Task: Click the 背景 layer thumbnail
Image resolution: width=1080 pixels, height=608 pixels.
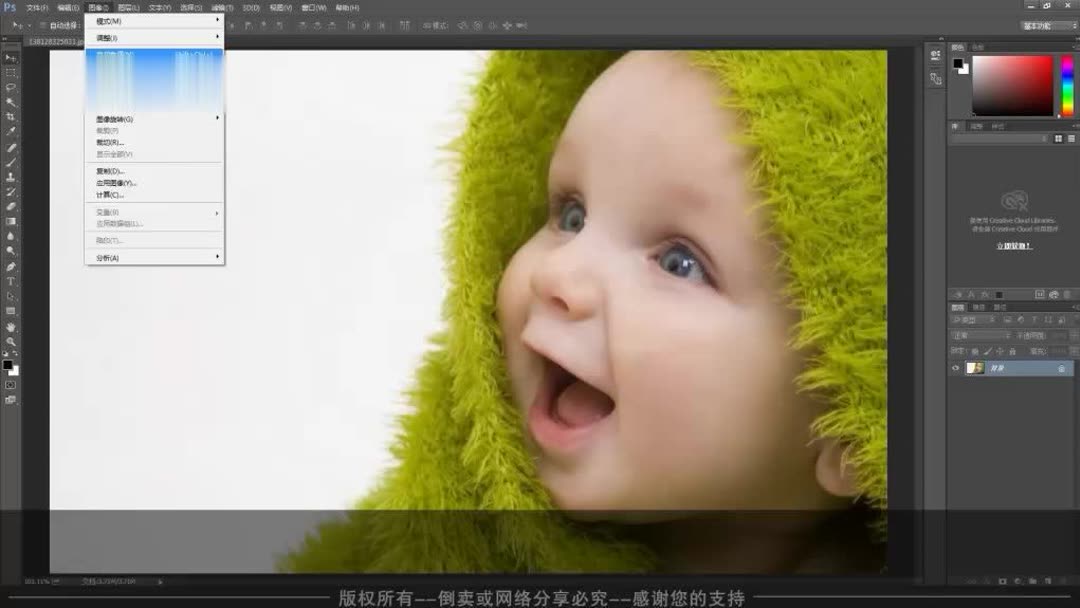Action: pyautogui.click(x=975, y=367)
